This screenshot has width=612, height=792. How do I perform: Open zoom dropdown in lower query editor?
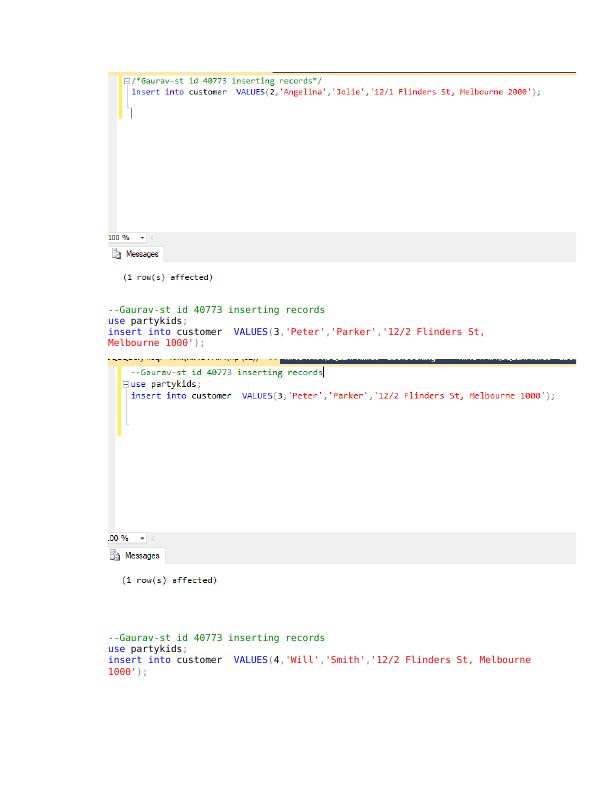(x=142, y=538)
